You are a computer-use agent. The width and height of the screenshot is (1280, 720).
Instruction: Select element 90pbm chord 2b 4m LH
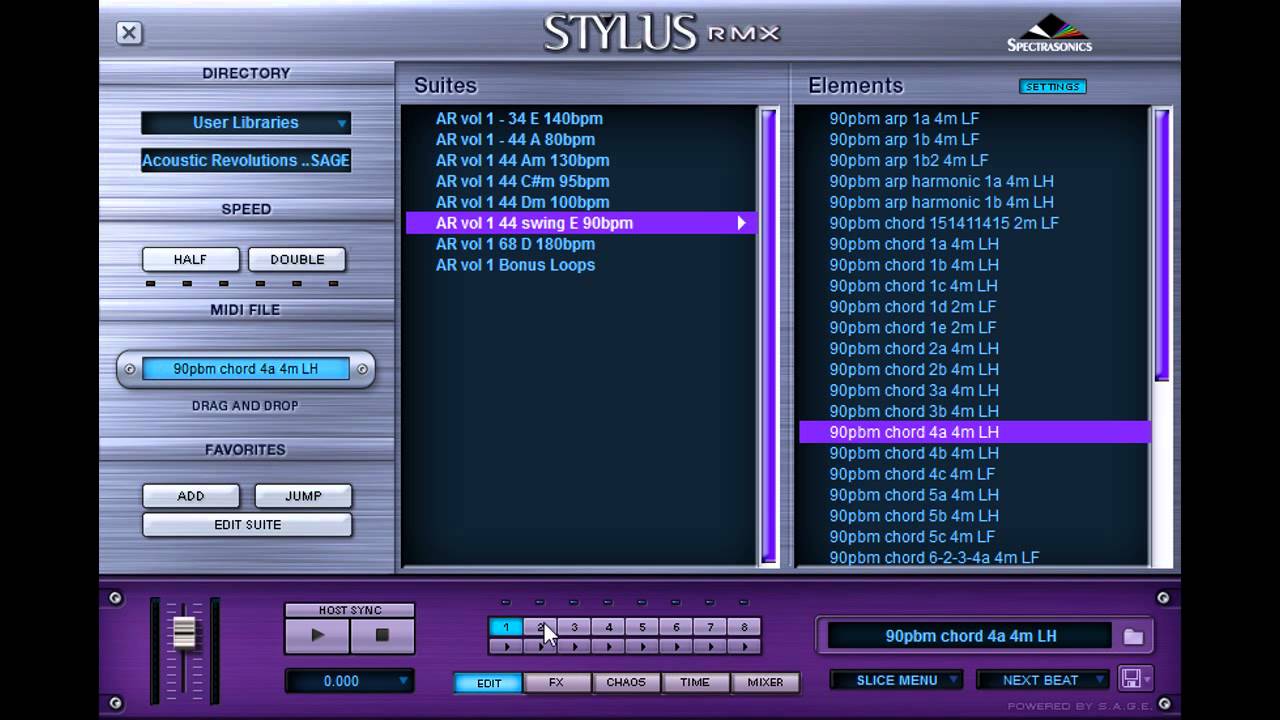tap(975, 369)
